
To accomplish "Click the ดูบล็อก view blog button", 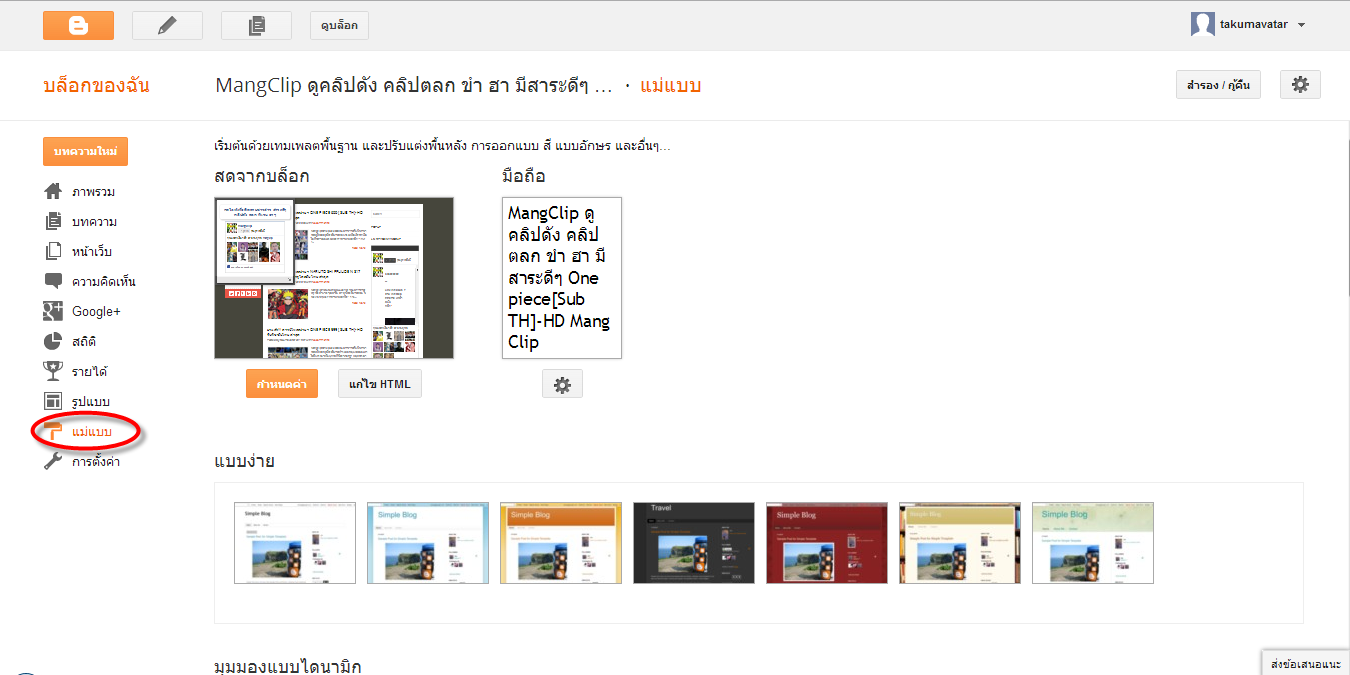I will pos(339,25).
